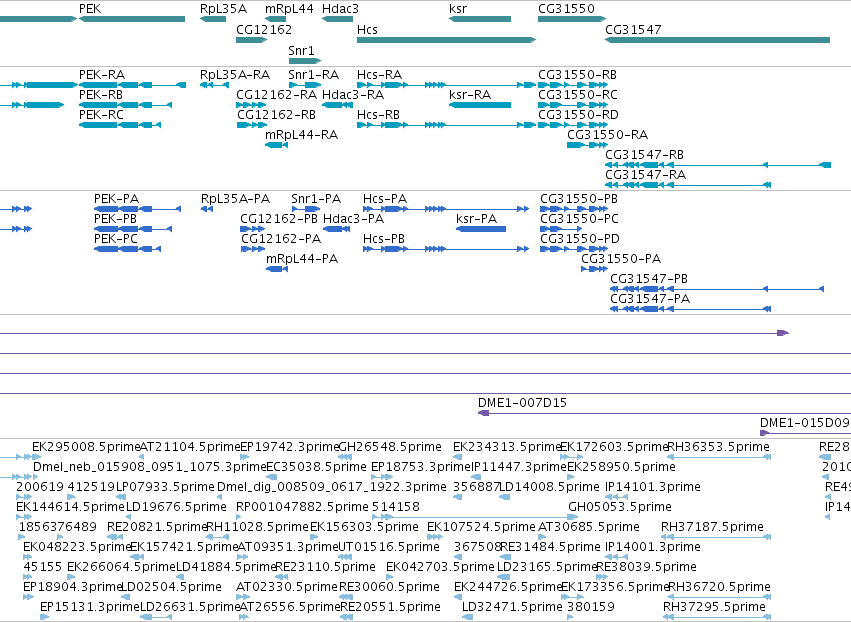851x622 pixels.
Task: Click the RpL35A gene feature
Action: pyautogui.click(x=213, y=19)
